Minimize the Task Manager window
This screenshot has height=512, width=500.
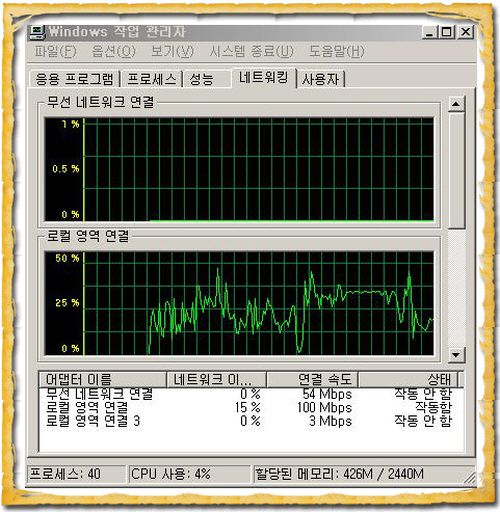pos(430,32)
